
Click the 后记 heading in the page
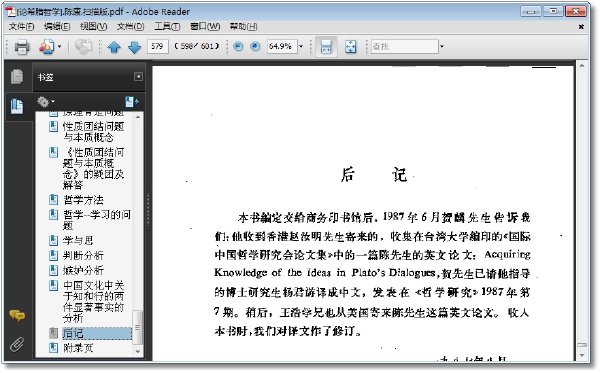click(x=374, y=175)
